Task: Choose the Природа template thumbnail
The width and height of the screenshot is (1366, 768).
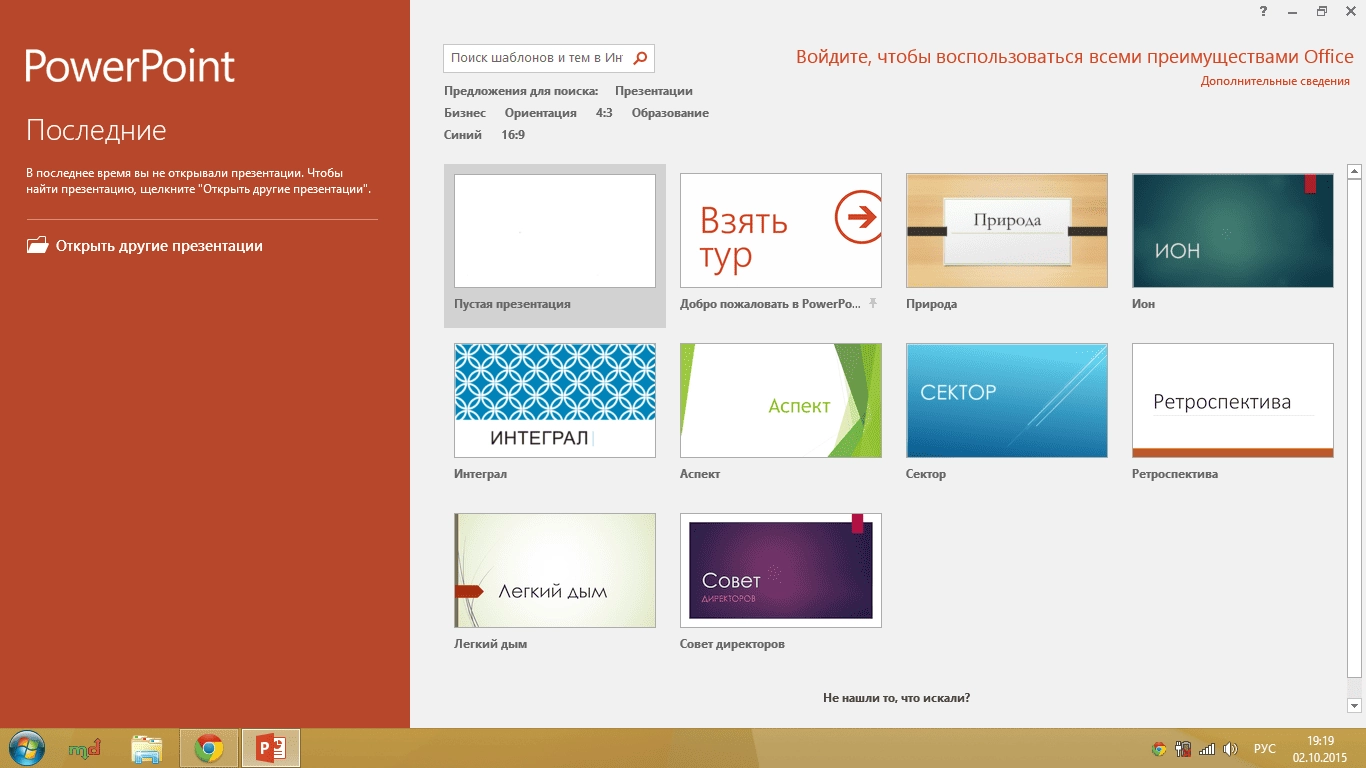Action: pyautogui.click(x=1007, y=231)
